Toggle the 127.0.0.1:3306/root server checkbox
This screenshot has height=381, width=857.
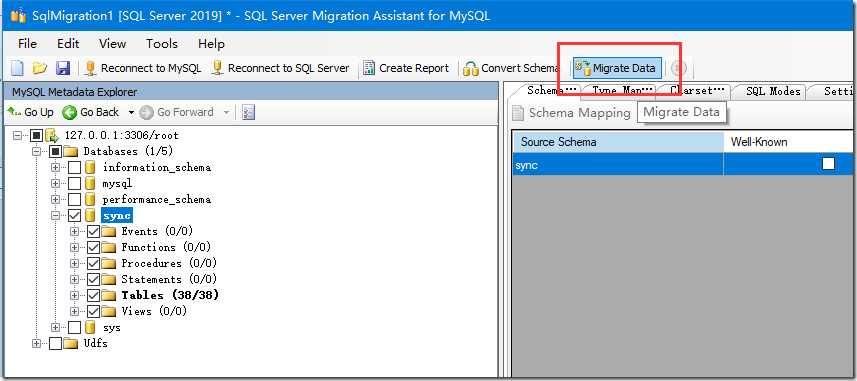tap(36, 135)
